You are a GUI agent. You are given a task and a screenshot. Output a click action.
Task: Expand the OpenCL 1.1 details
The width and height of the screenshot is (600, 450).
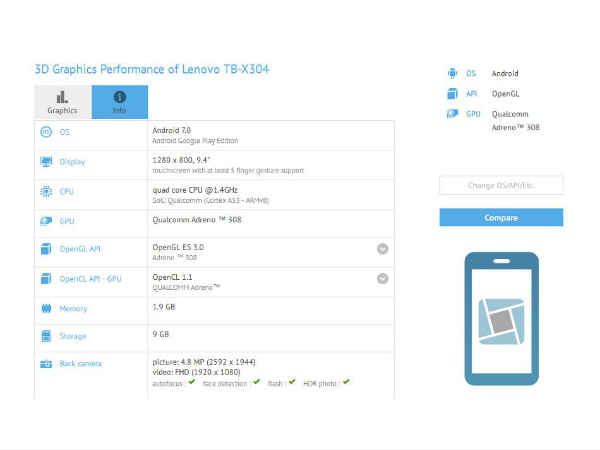point(383,279)
